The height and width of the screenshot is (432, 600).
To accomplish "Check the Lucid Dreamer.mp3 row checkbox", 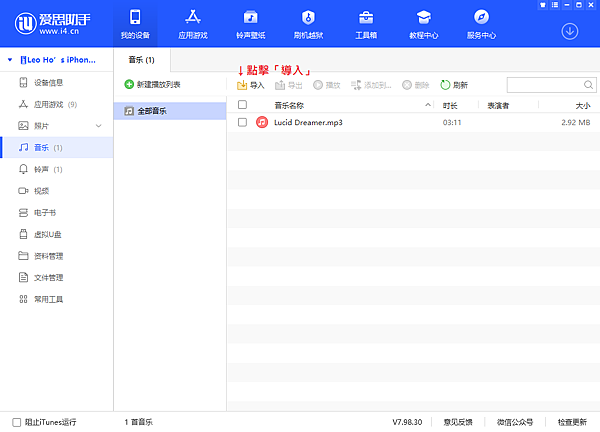I will tap(242, 122).
